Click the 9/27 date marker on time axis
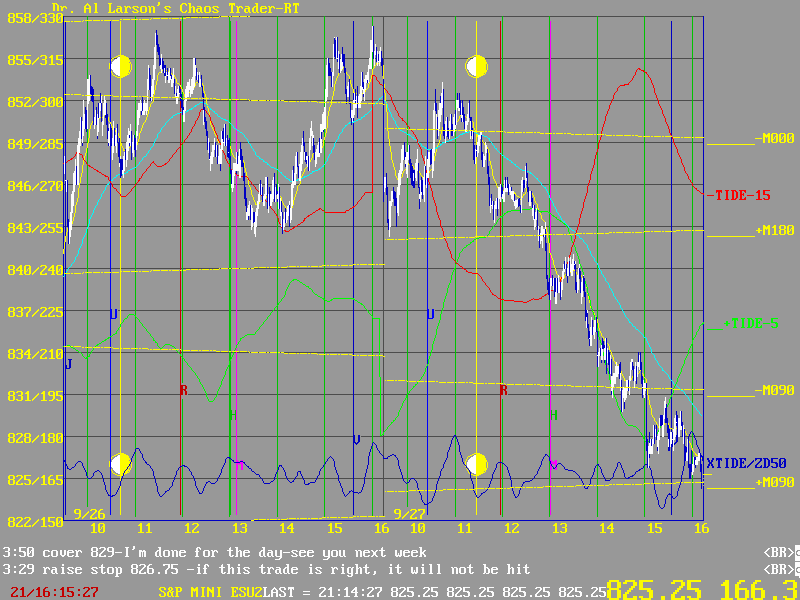The height and width of the screenshot is (600, 800). pos(409,514)
